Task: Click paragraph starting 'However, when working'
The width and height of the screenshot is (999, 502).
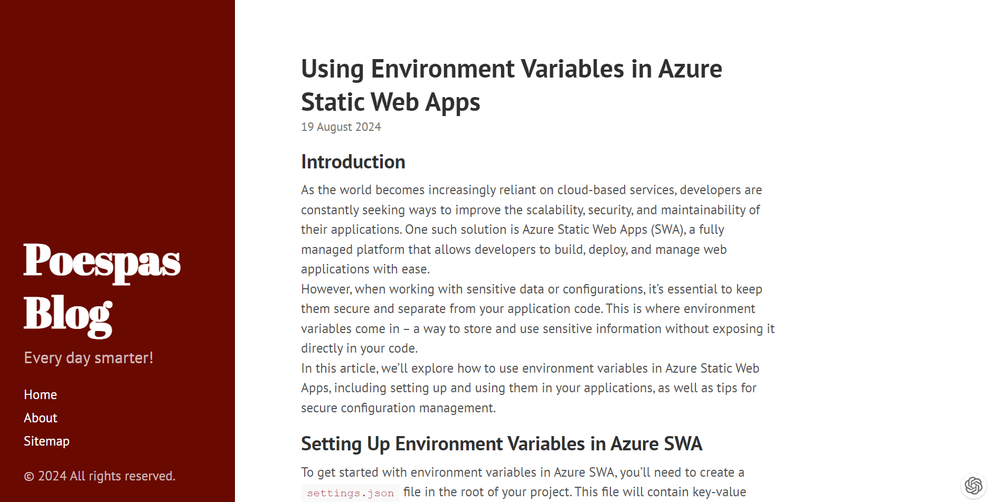Action: pyautogui.click(x=538, y=319)
